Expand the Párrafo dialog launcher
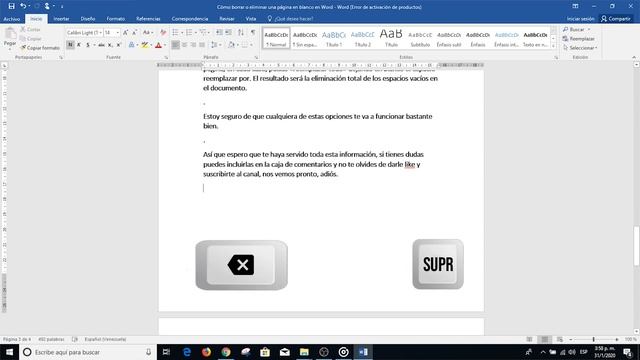This screenshot has width=640, height=360. point(256,58)
